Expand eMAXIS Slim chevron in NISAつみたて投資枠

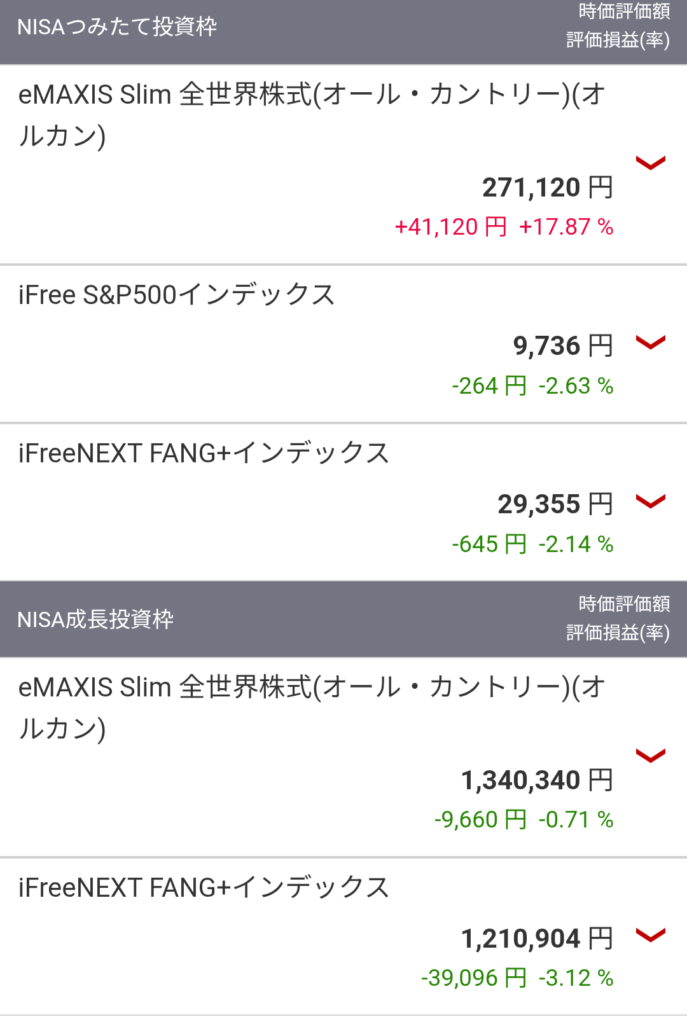coord(651,162)
